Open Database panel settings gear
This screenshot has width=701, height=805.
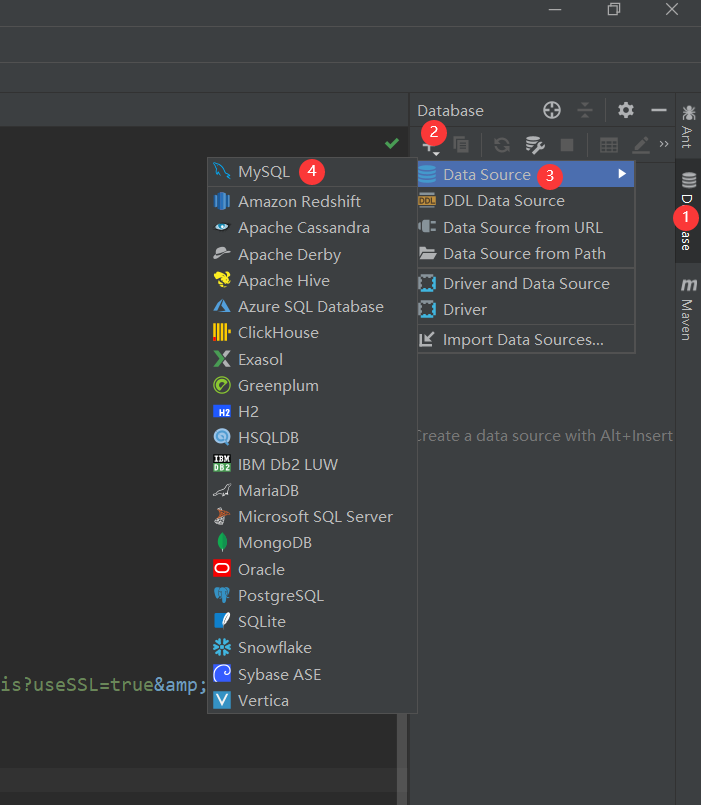pos(626,110)
